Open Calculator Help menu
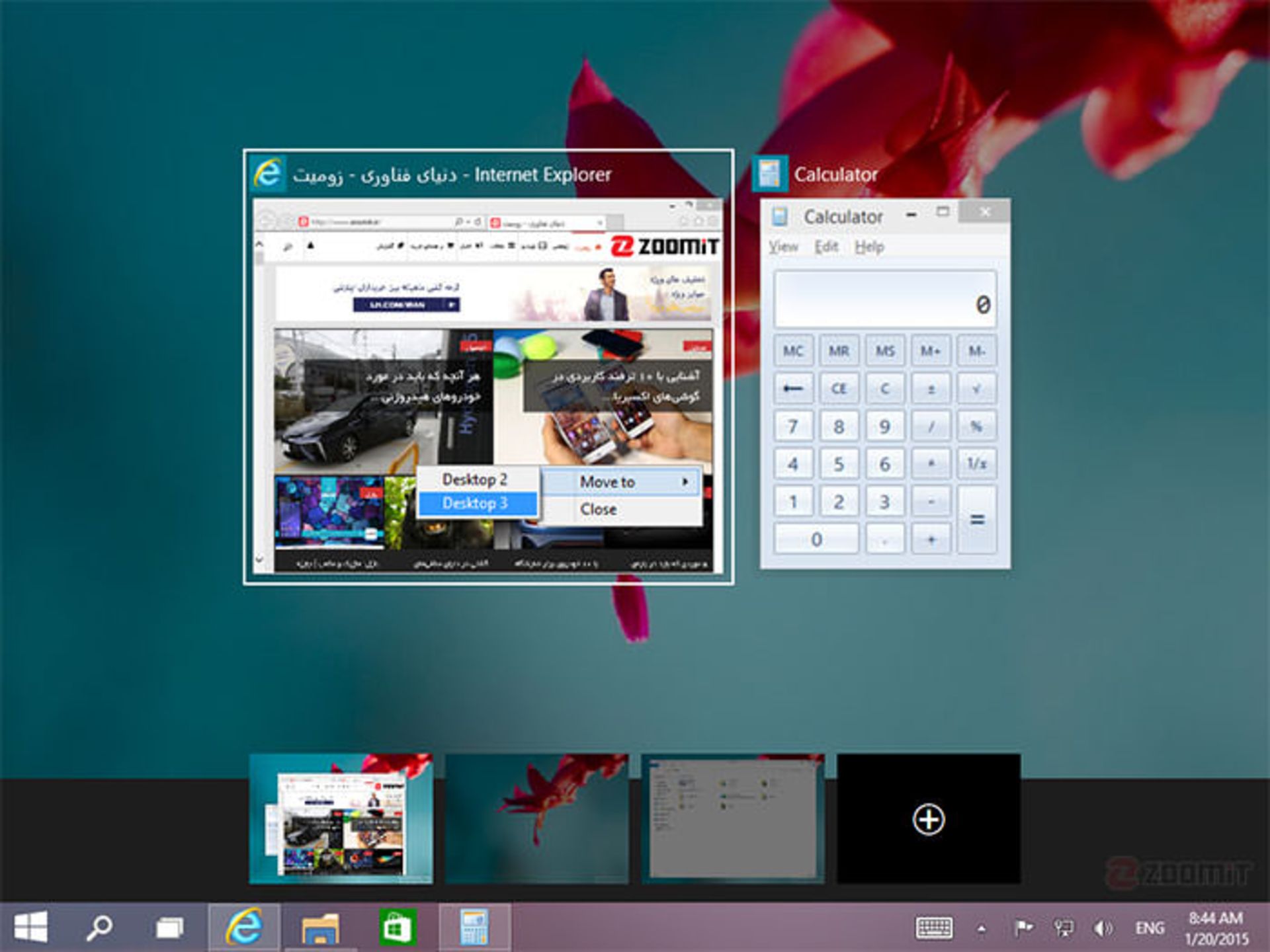 [869, 247]
